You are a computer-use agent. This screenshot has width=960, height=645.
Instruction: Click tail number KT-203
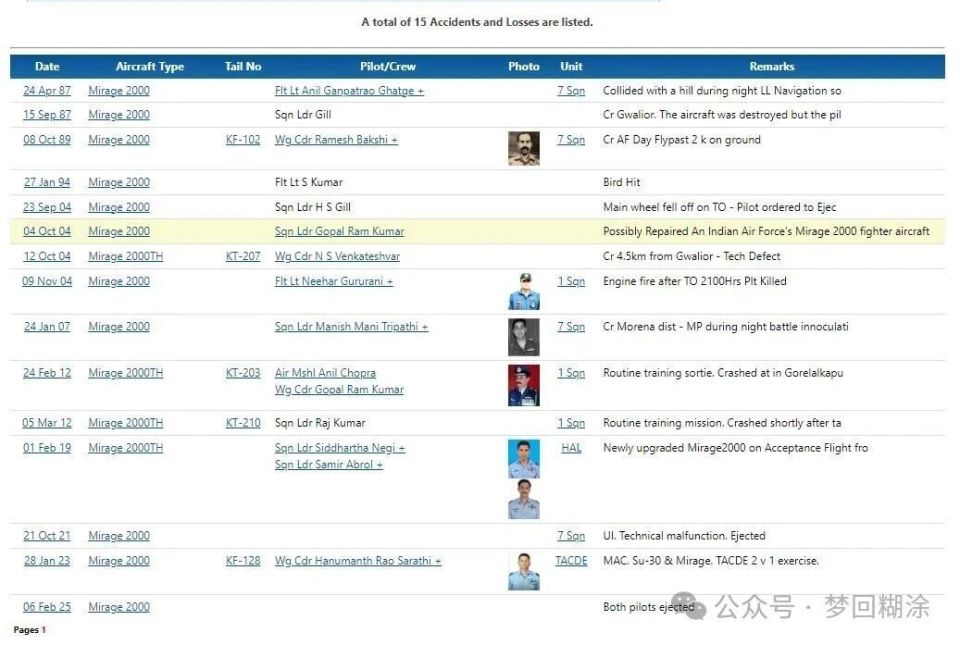tap(243, 373)
